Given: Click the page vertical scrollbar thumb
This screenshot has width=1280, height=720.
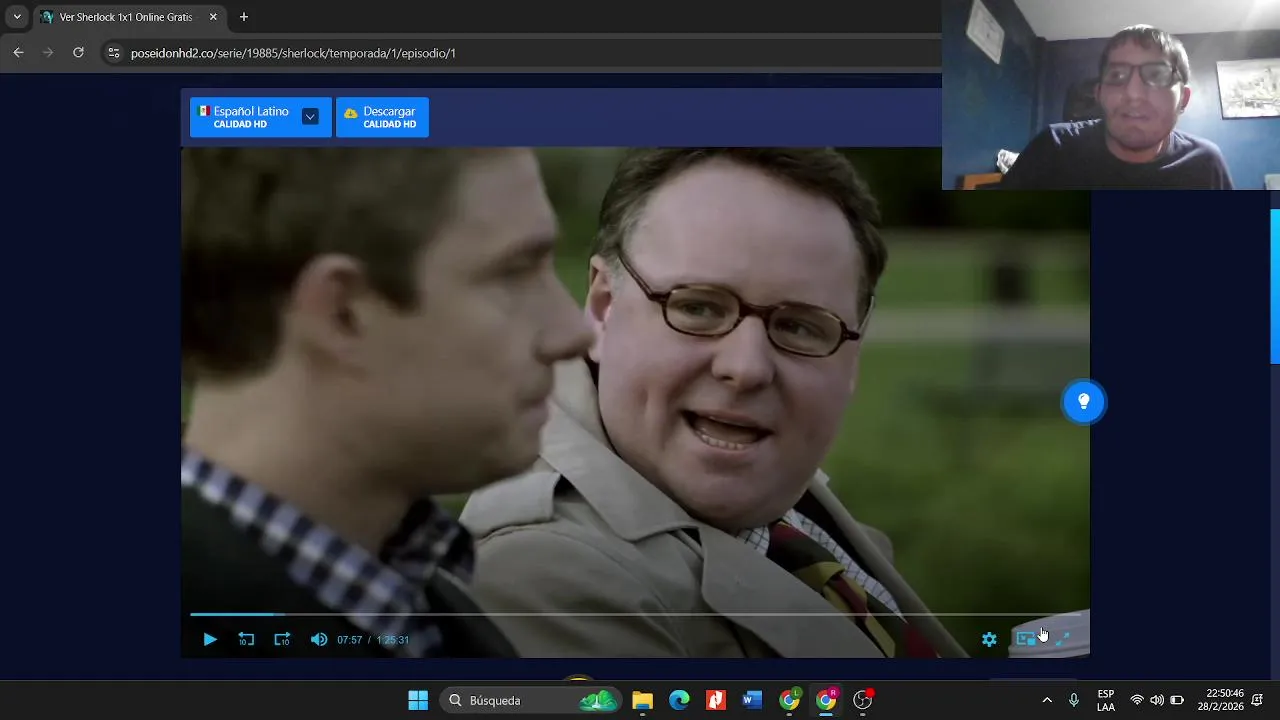Looking at the screenshot, I should pos(1275,287).
